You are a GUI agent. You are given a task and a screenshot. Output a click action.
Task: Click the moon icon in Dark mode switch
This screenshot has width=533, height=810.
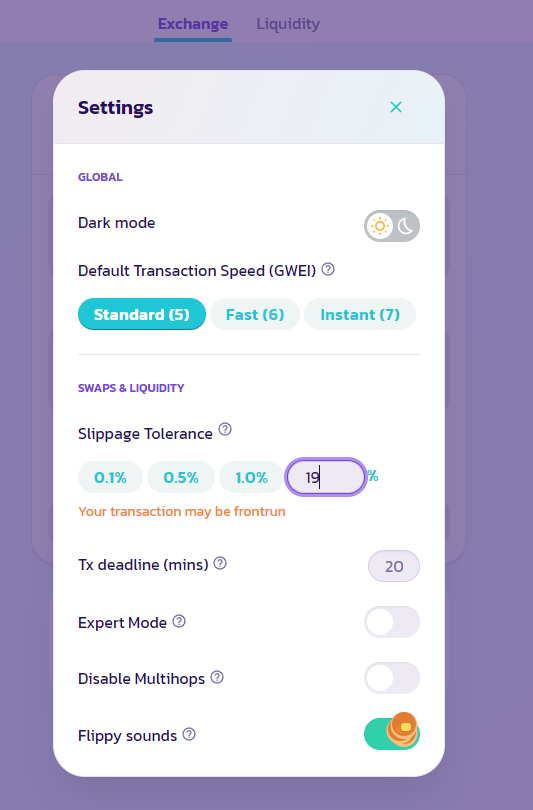[406, 226]
